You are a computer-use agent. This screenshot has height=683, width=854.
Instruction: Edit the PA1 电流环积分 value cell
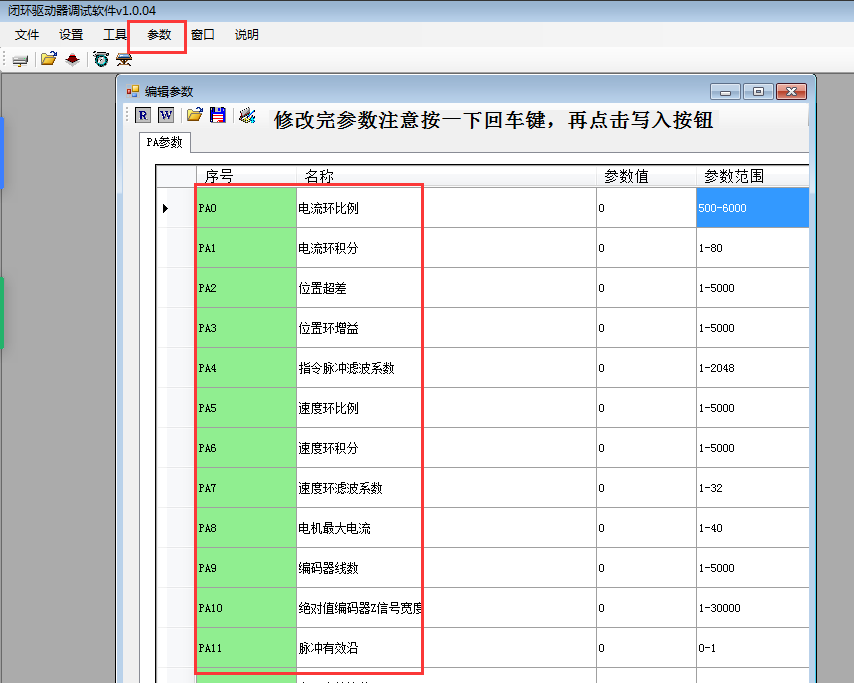tap(646, 248)
